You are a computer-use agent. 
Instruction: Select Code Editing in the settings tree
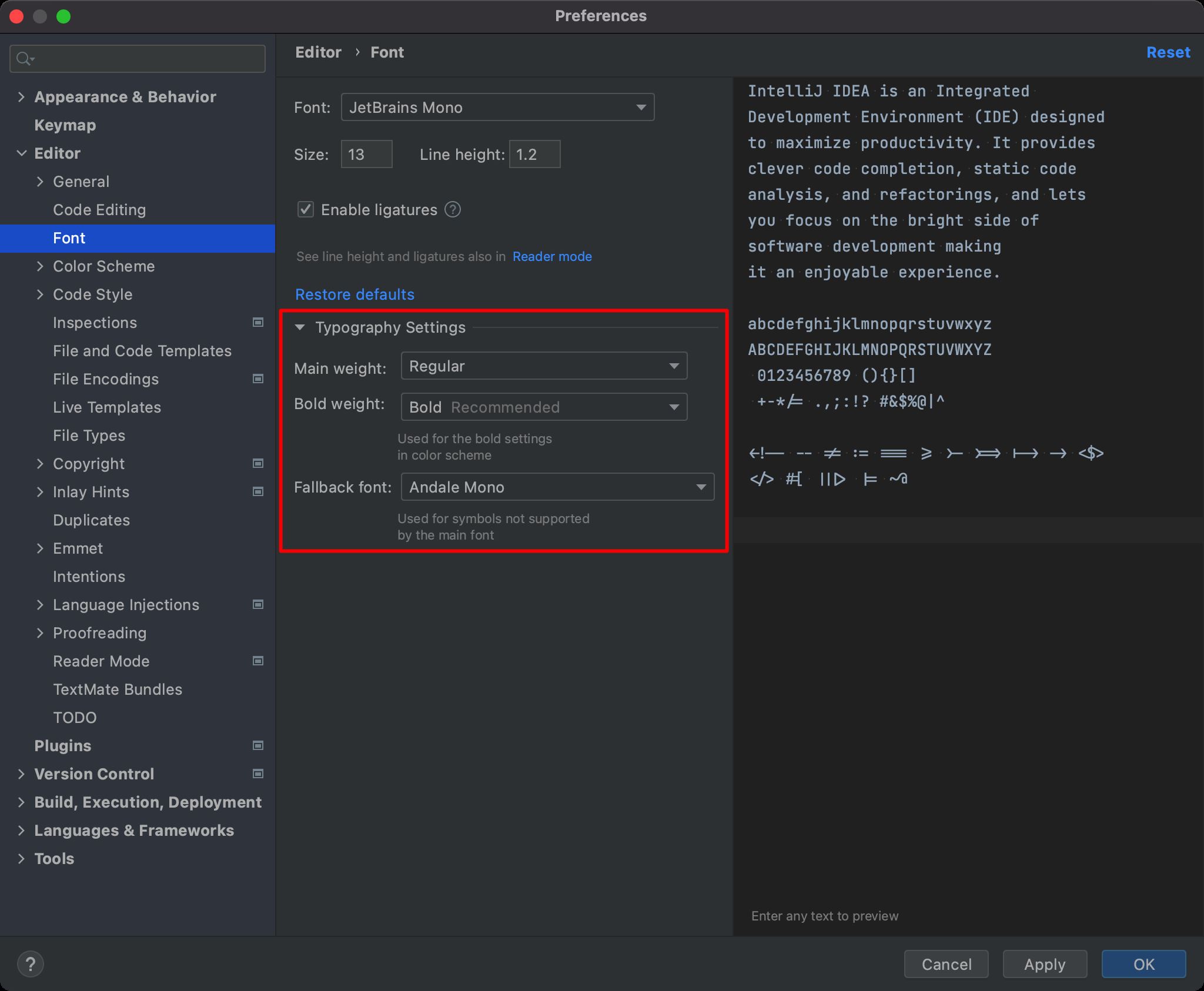[x=99, y=210]
